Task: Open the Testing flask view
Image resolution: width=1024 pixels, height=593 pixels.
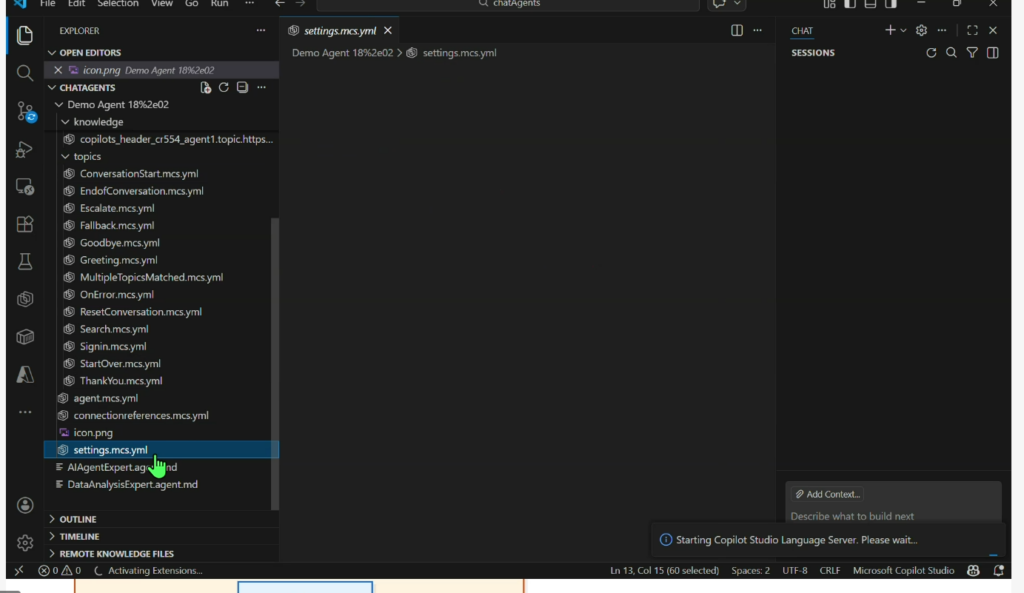Action: coord(25,262)
